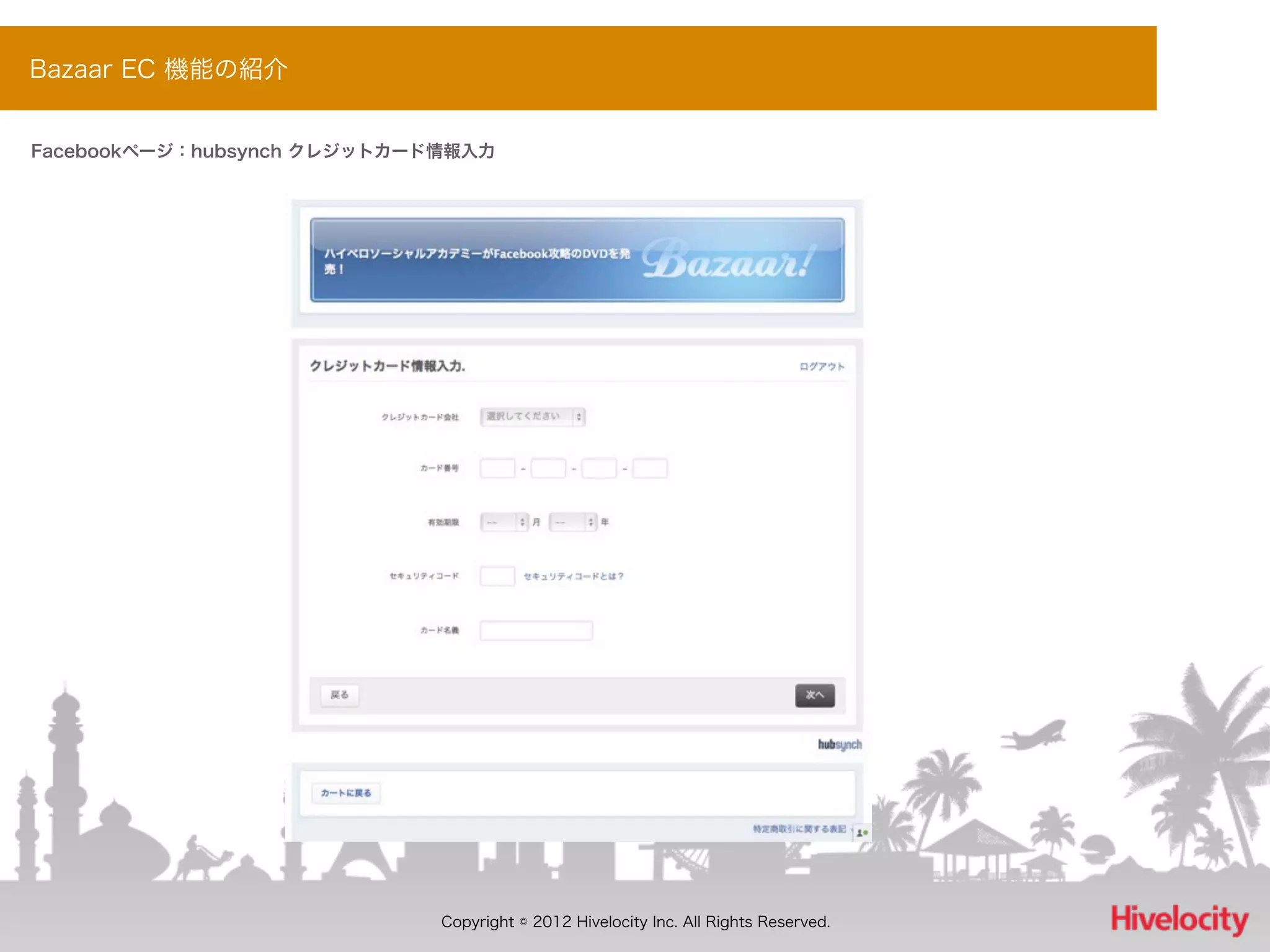The image size is (1270, 952).
Task: Click the third card number field
Action: click(599, 468)
